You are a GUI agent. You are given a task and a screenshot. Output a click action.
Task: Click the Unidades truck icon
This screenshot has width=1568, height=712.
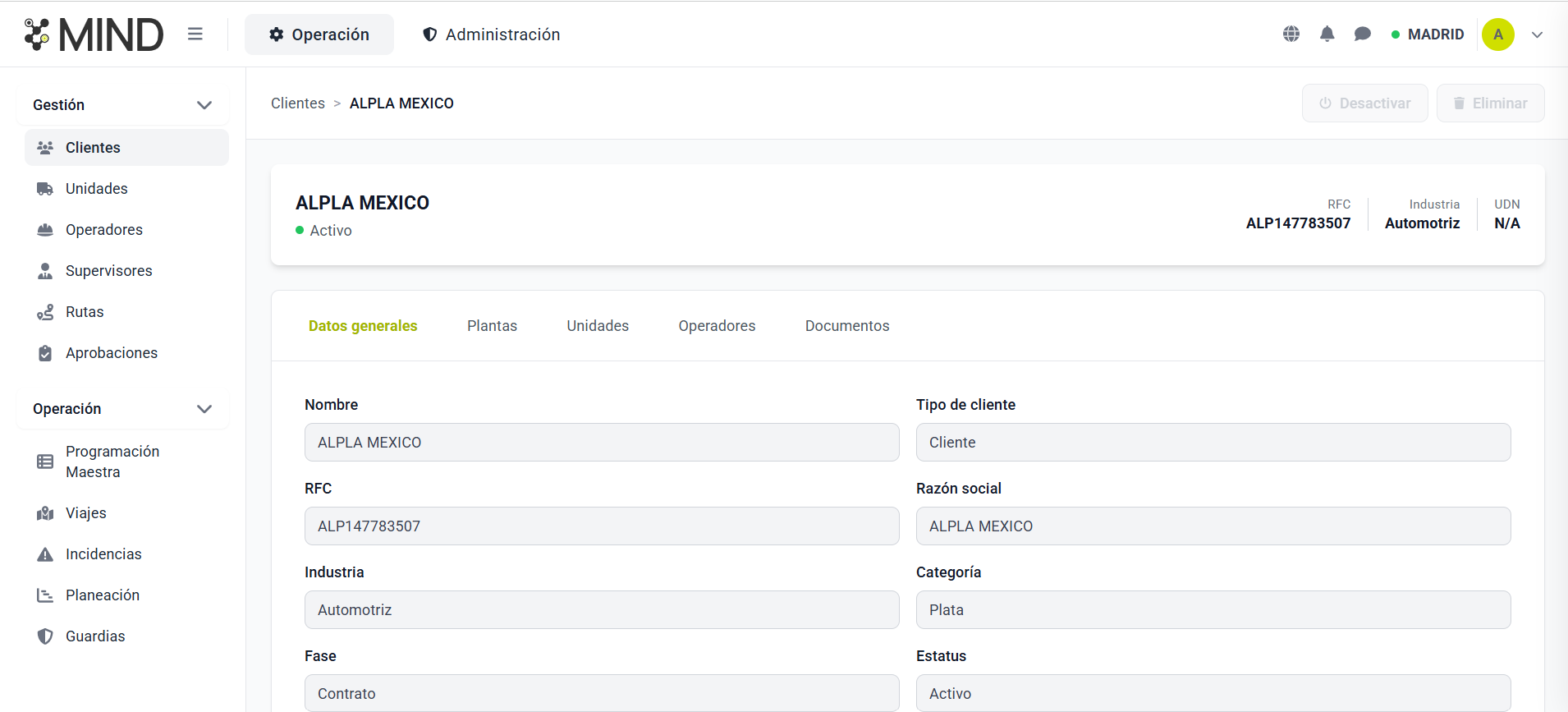[45, 189]
